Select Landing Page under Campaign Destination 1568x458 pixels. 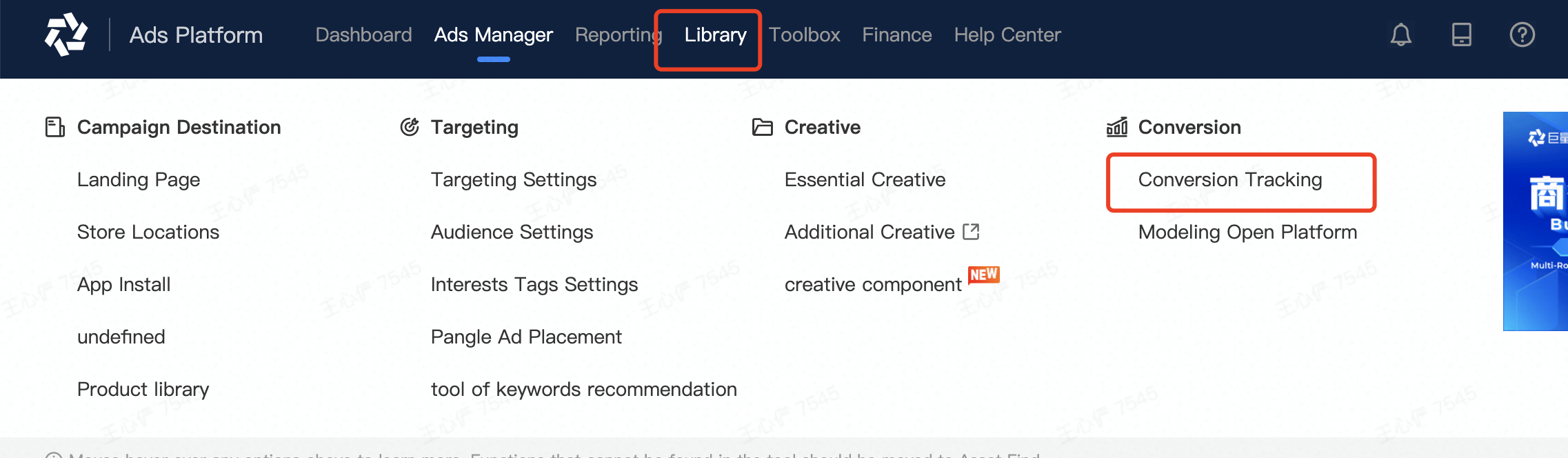[x=139, y=180]
